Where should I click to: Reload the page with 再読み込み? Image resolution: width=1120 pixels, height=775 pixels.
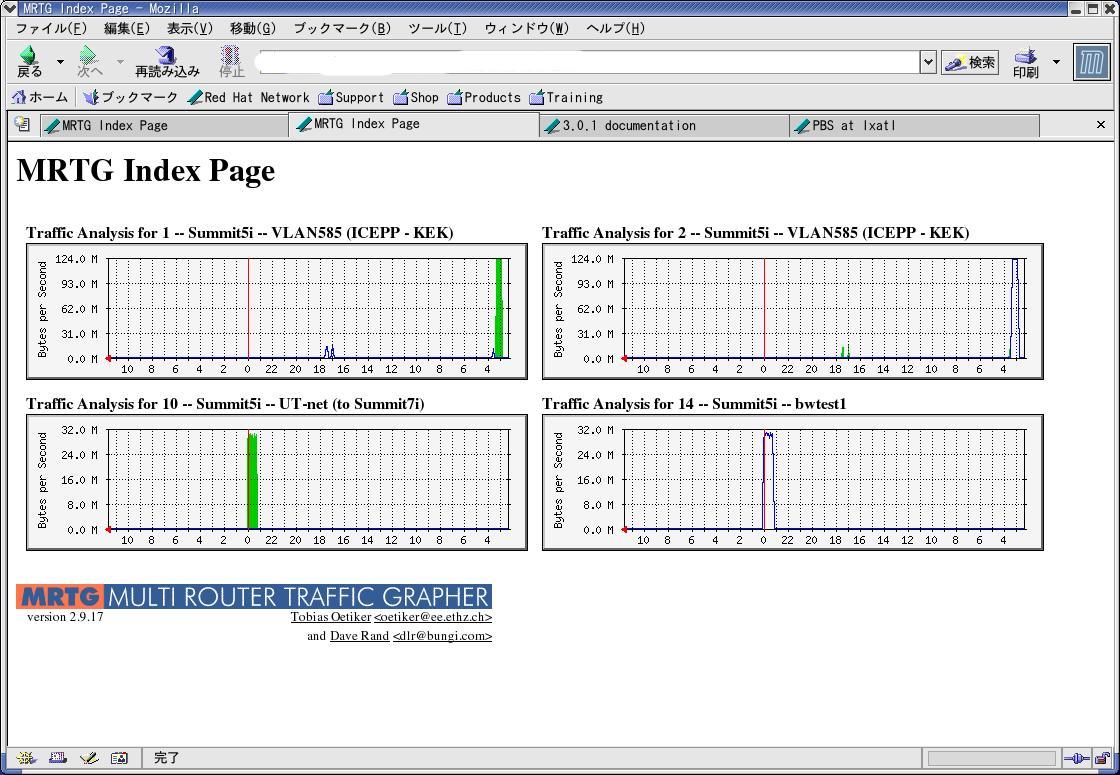pos(167,62)
